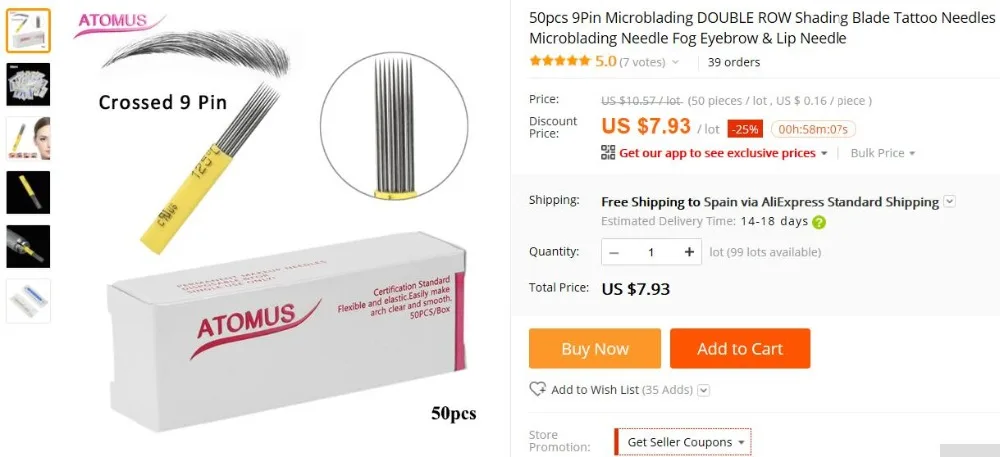Click Get our app exclusive prices link
The image size is (1000, 457).
pyautogui.click(x=717, y=153)
